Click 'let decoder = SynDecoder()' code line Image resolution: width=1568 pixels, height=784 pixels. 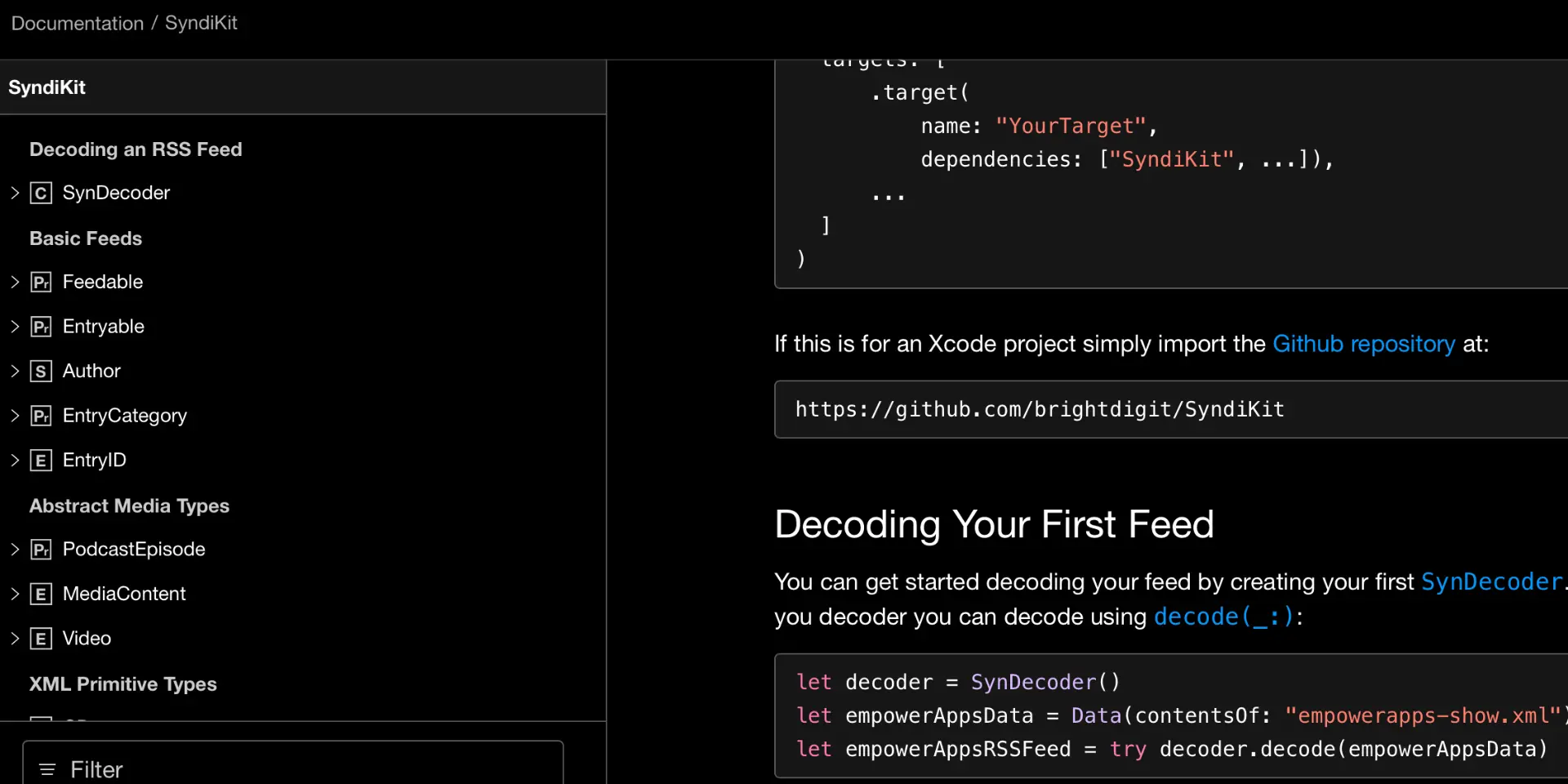(958, 682)
